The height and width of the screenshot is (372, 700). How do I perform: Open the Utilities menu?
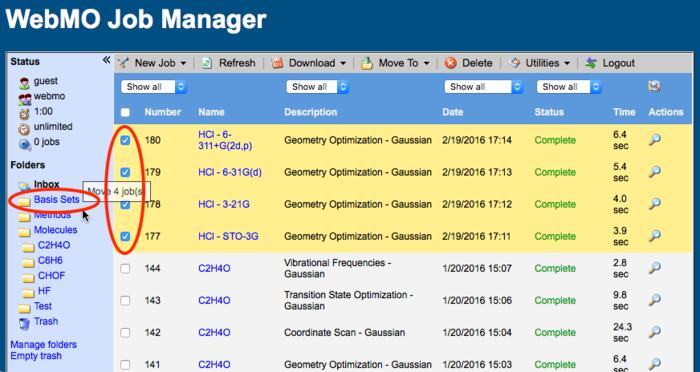(x=540, y=63)
